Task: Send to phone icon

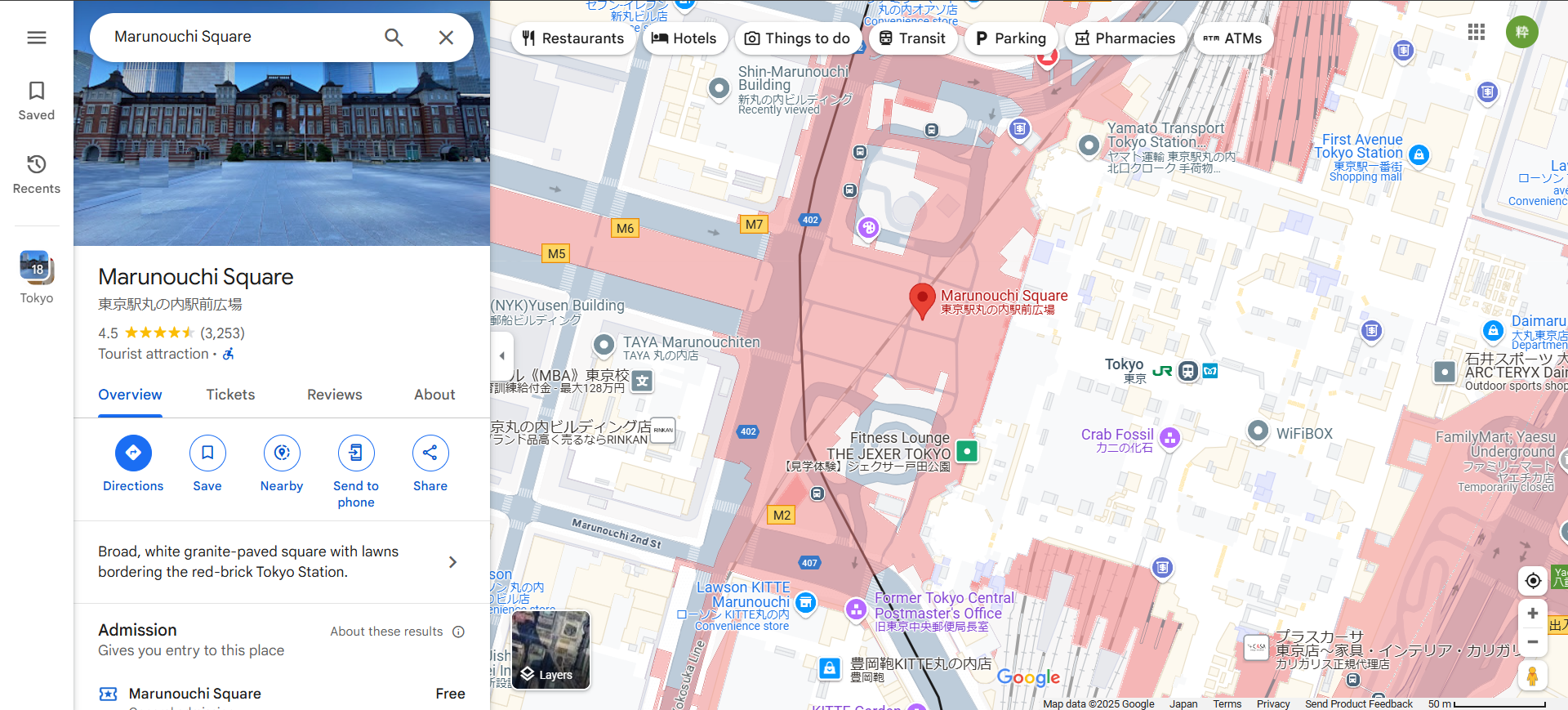Action: click(x=356, y=453)
